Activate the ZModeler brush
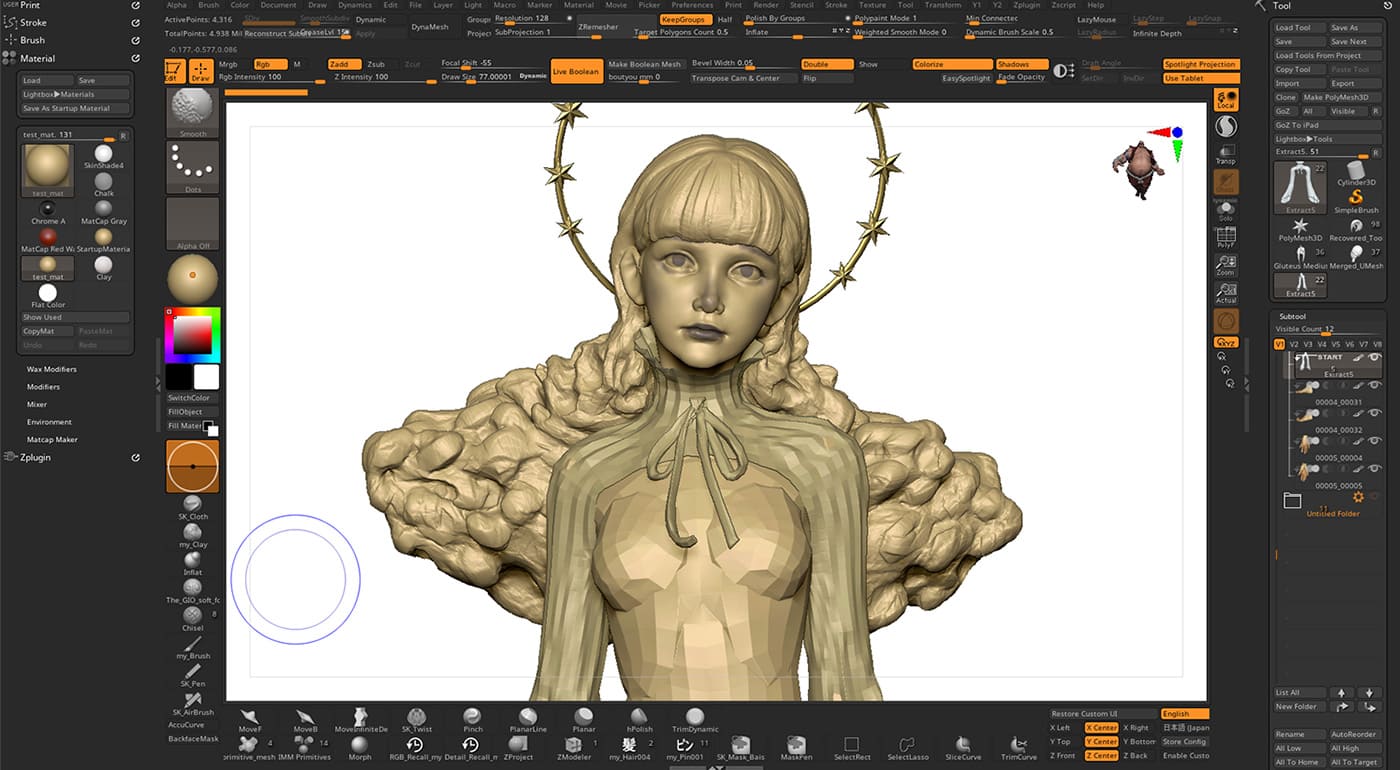Screen dimensions: 1400x770 coord(574,745)
